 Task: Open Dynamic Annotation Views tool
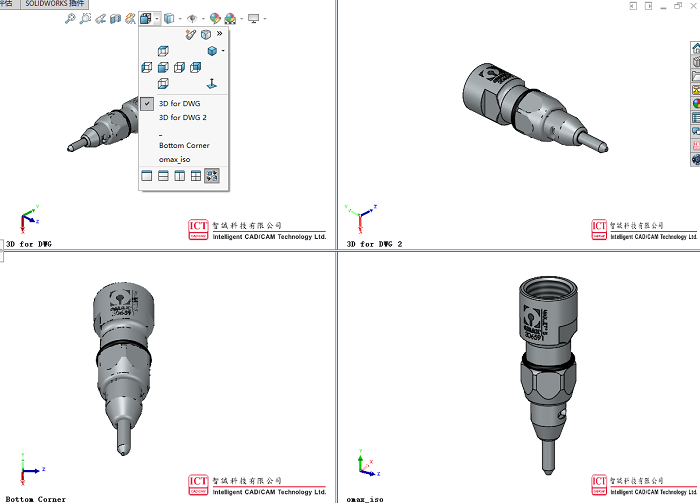[130, 19]
